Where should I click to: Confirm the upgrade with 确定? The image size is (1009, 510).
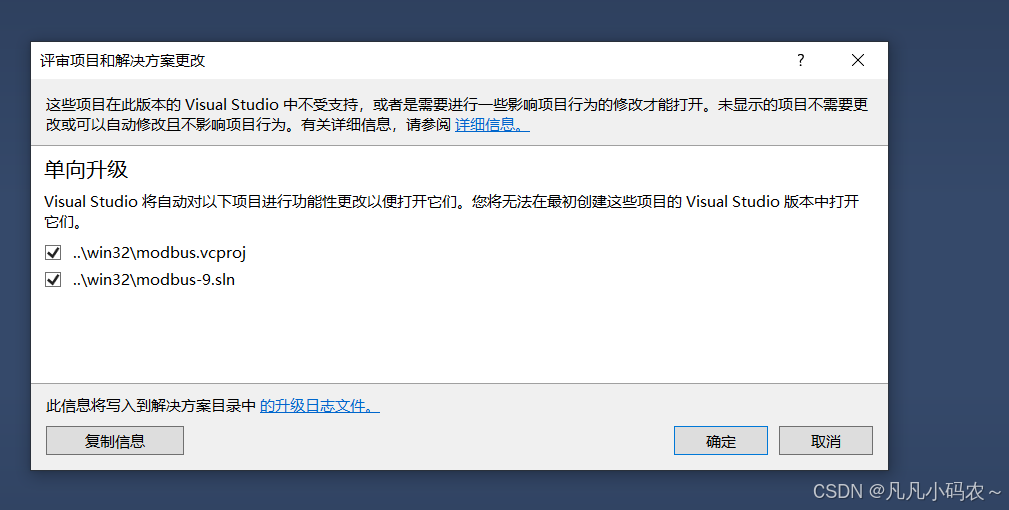(721, 441)
